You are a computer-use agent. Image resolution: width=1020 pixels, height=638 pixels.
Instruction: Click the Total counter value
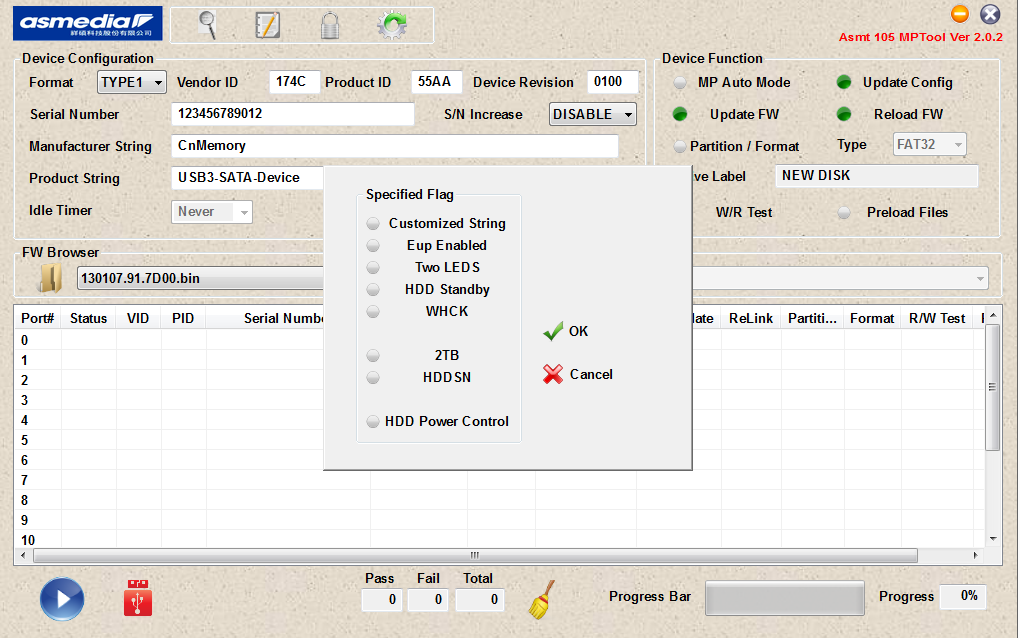[x=480, y=600]
